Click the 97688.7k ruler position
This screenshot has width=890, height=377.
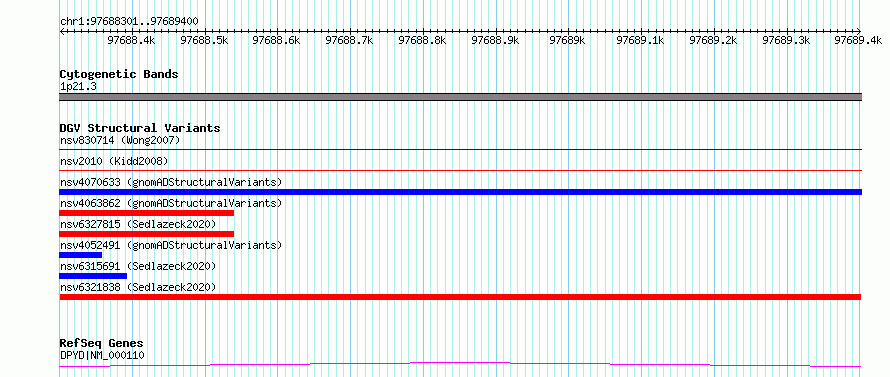coord(350,40)
